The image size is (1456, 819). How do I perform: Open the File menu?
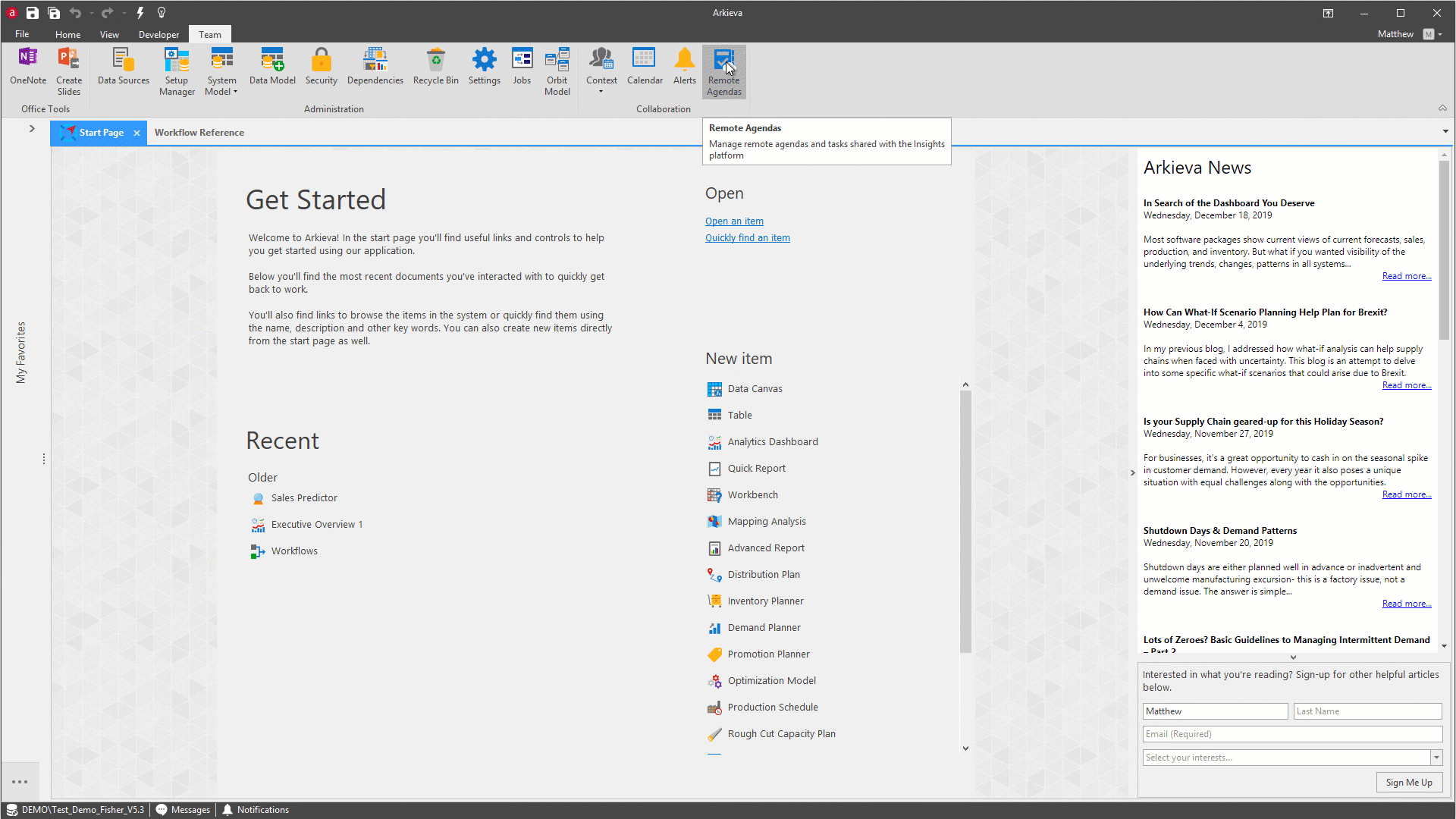(x=22, y=34)
